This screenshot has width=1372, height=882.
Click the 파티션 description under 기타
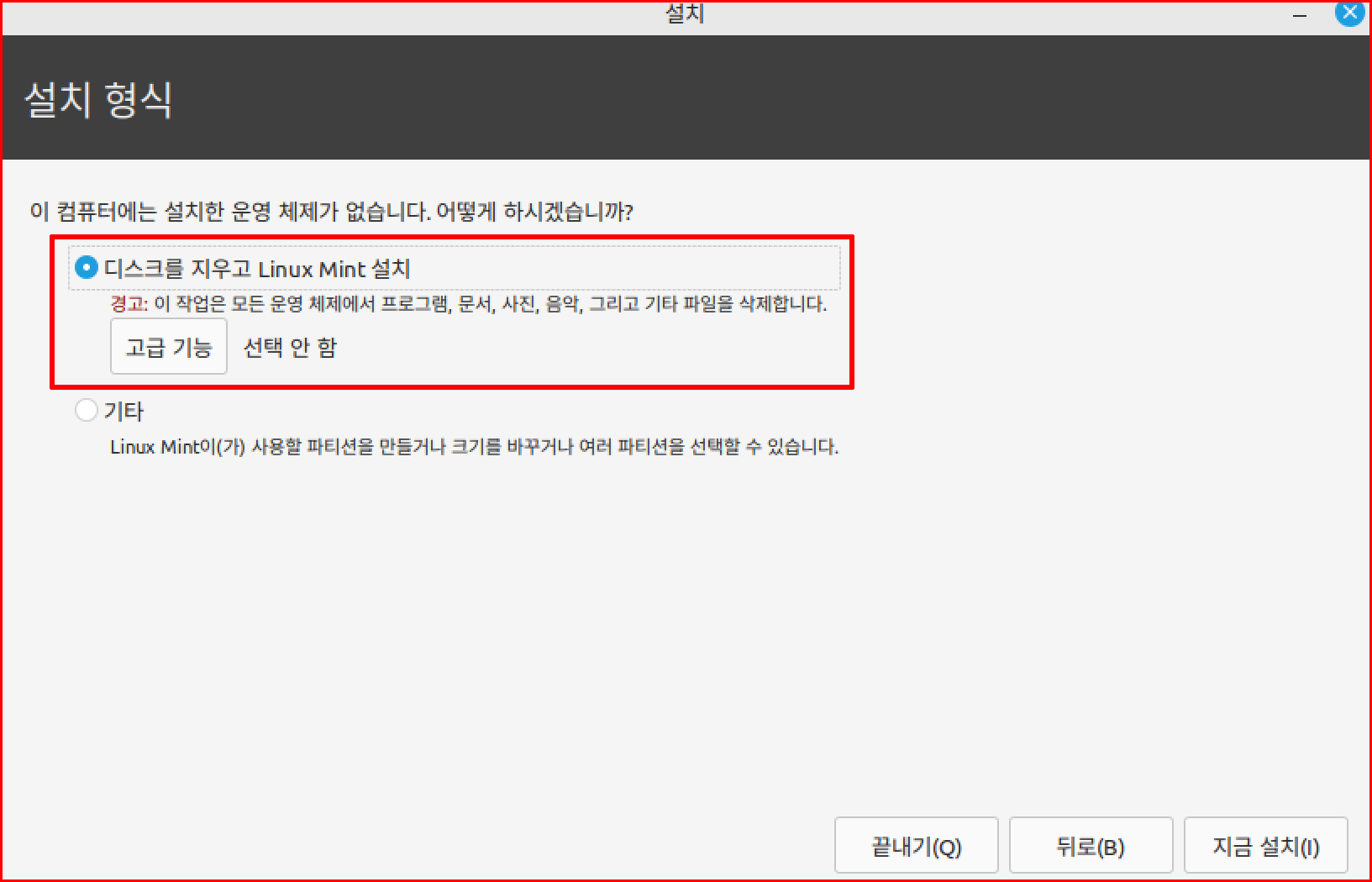[x=475, y=447]
